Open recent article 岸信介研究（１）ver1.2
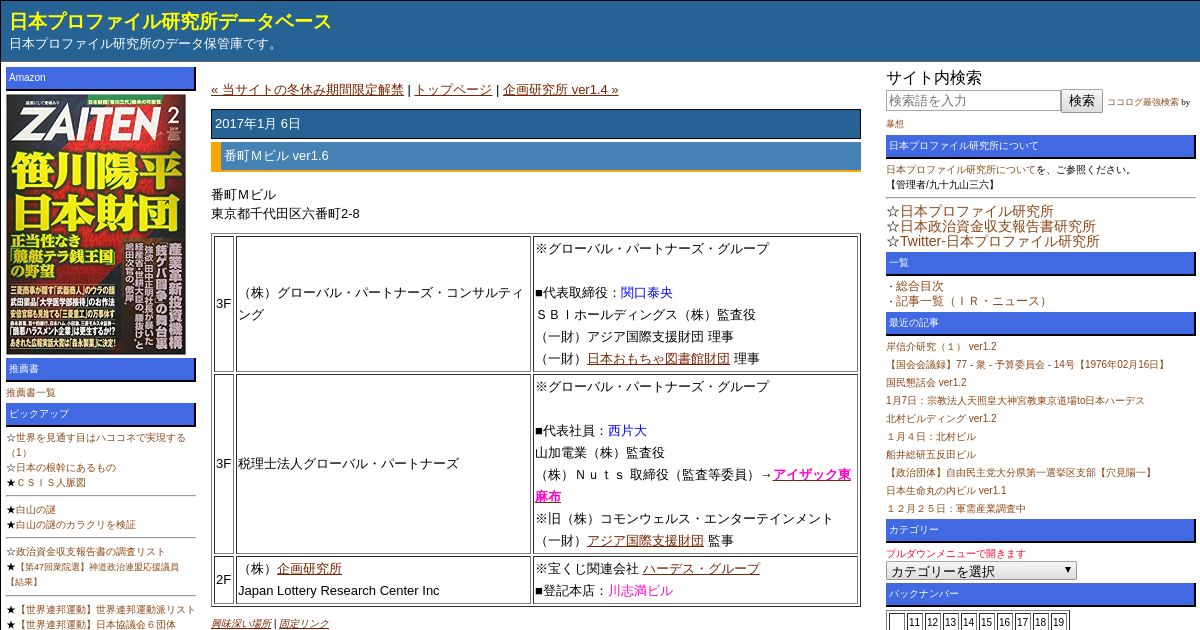 pos(941,347)
